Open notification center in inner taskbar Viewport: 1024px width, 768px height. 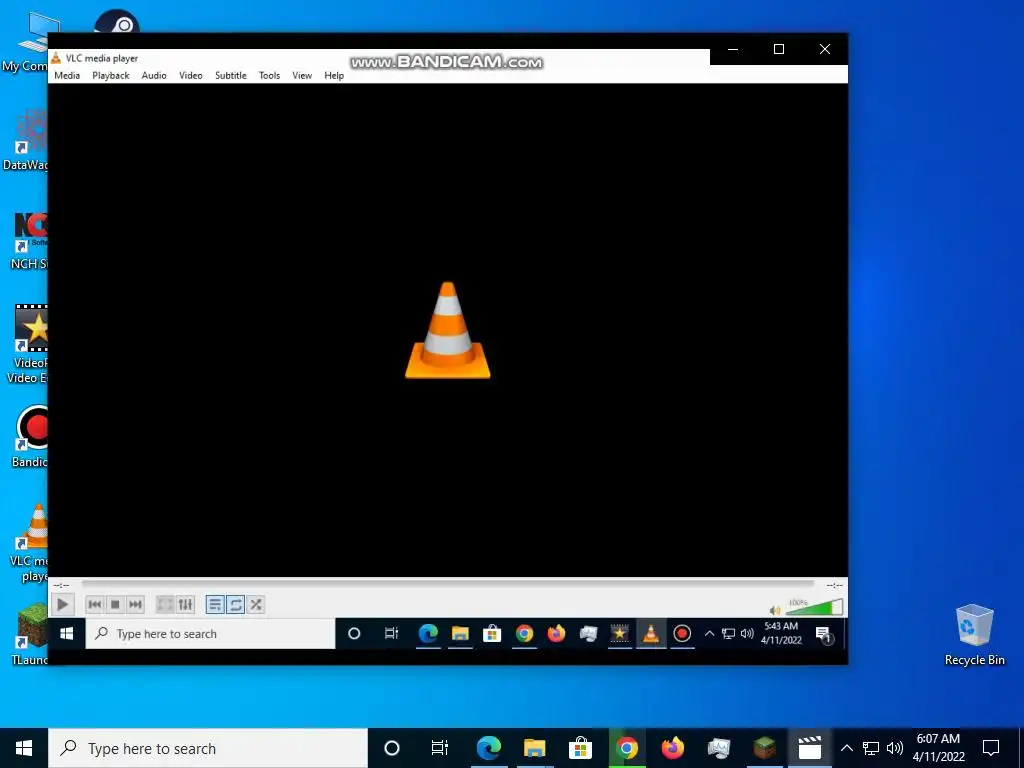click(x=824, y=634)
